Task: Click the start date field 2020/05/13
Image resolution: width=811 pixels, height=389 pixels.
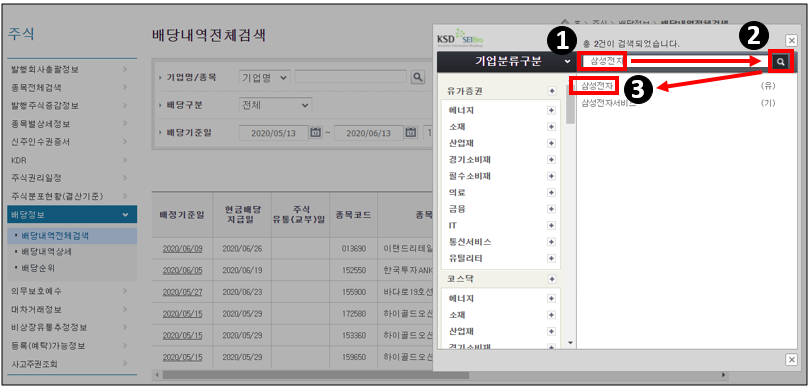Action: point(274,133)
